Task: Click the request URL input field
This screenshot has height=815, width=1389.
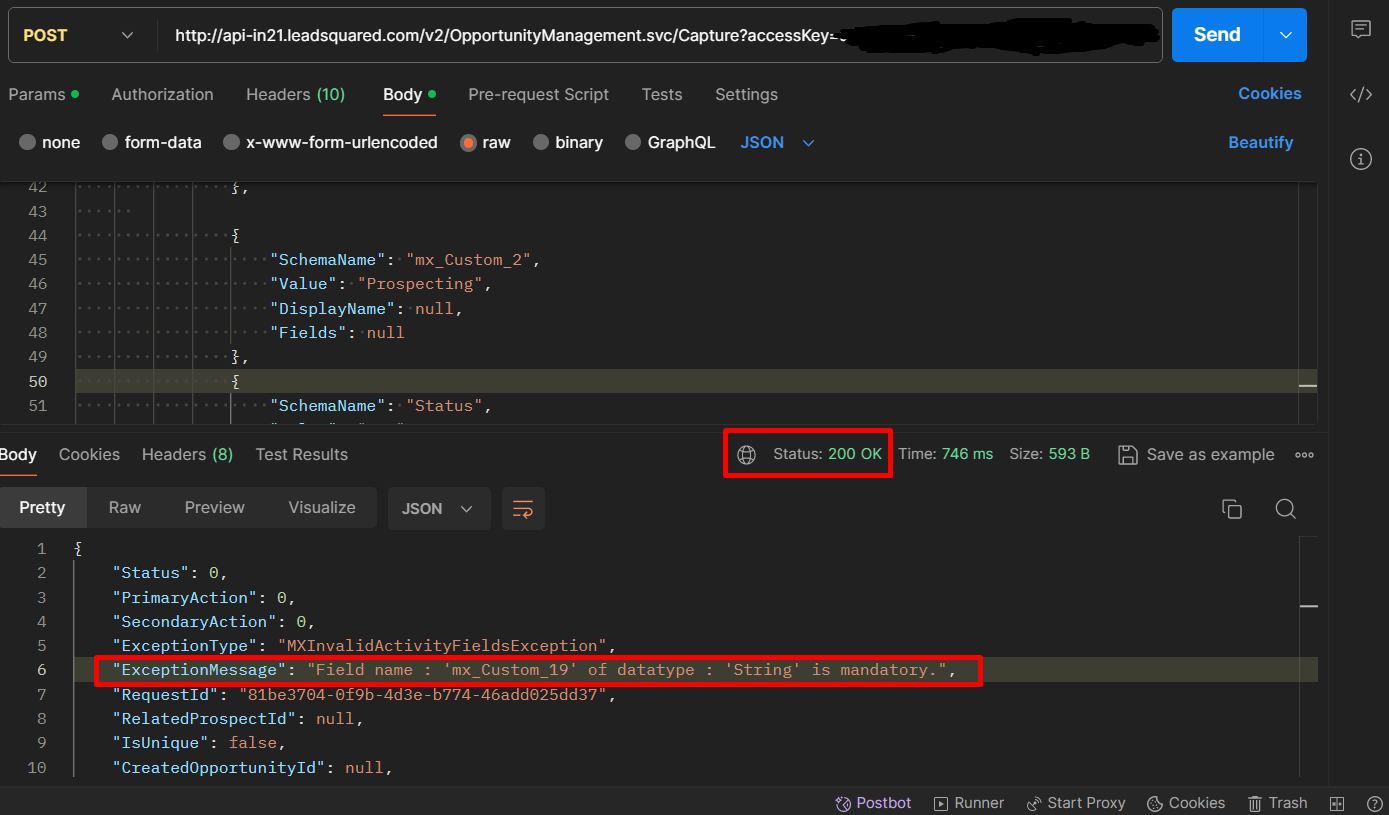Action: click(x=500, y=35)
